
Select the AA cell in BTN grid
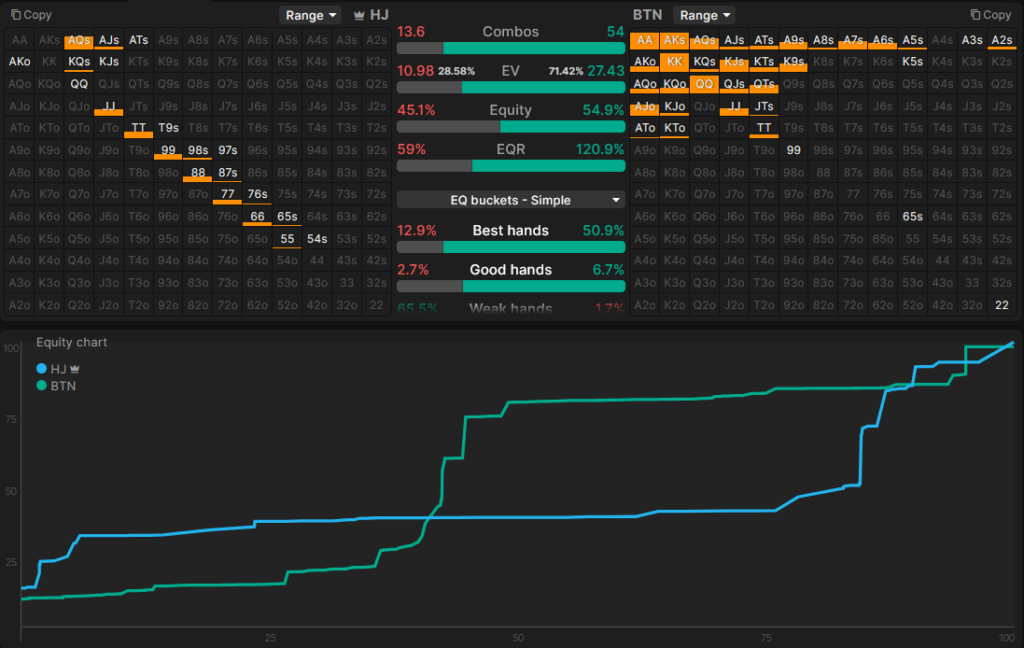(645, 40)
